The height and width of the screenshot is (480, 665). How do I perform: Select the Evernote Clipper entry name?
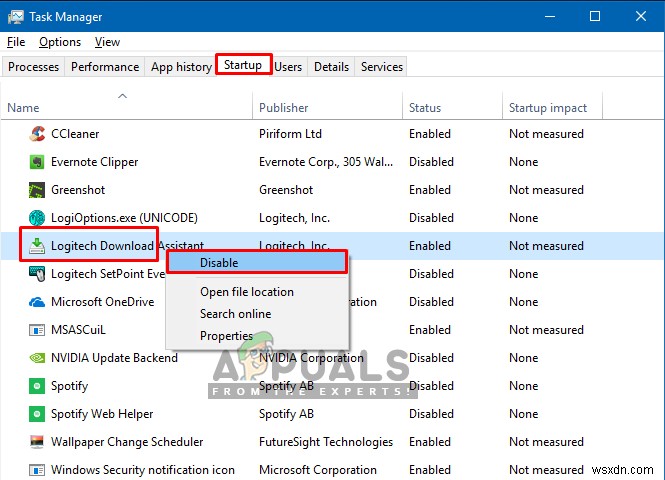coord(95,162)
